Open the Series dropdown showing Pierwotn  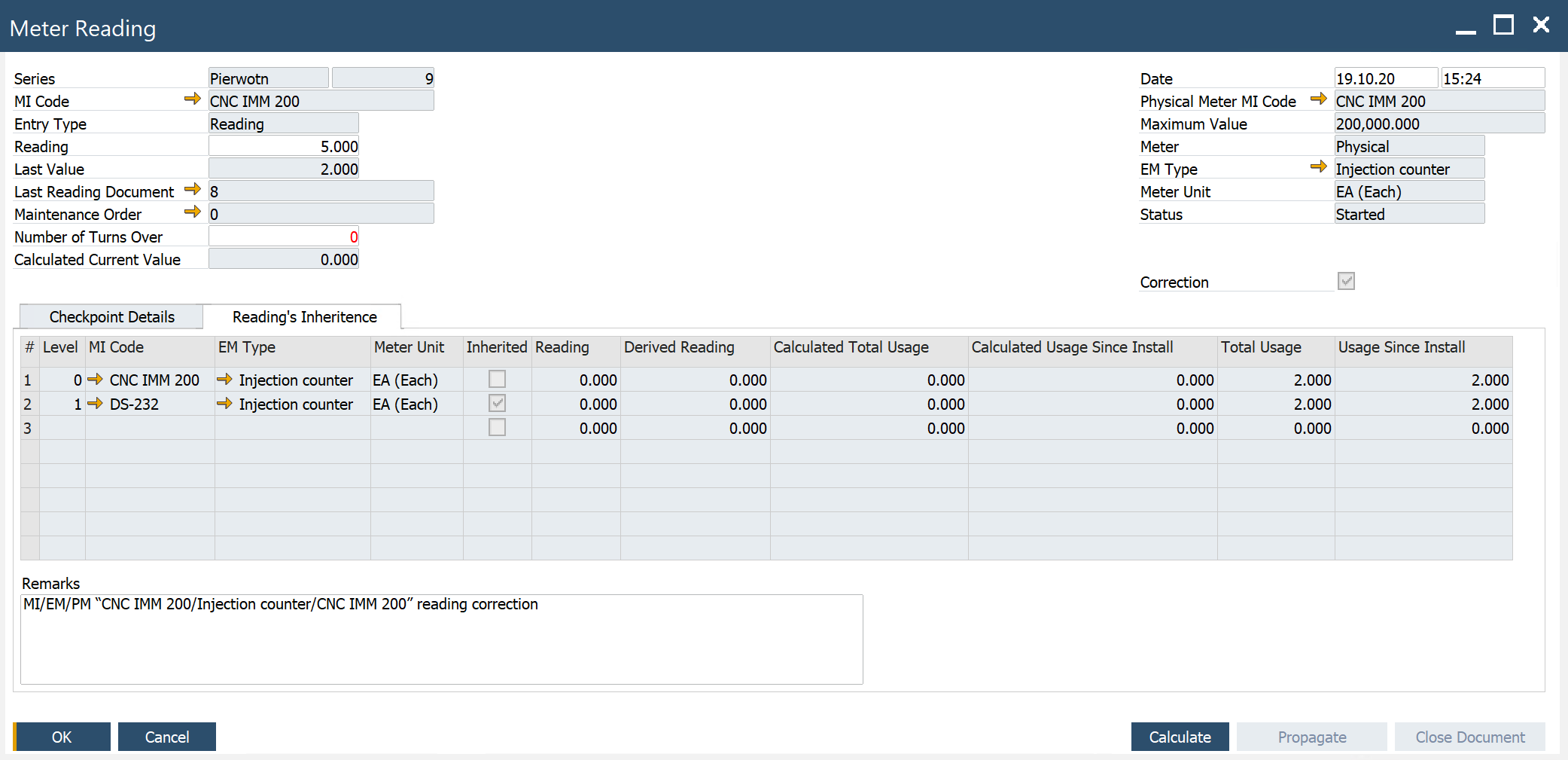click(268, 78)
